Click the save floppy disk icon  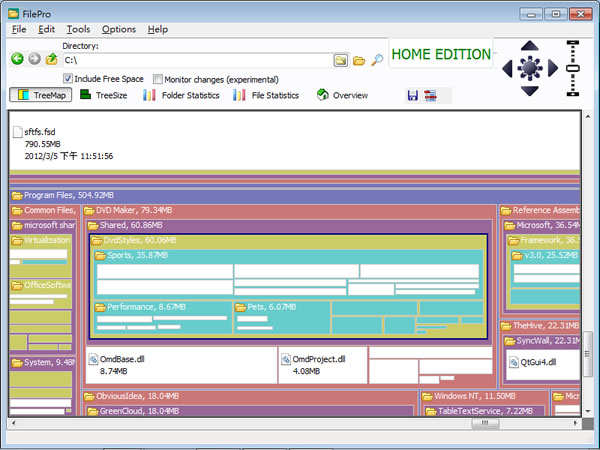[x=412, y=95]
